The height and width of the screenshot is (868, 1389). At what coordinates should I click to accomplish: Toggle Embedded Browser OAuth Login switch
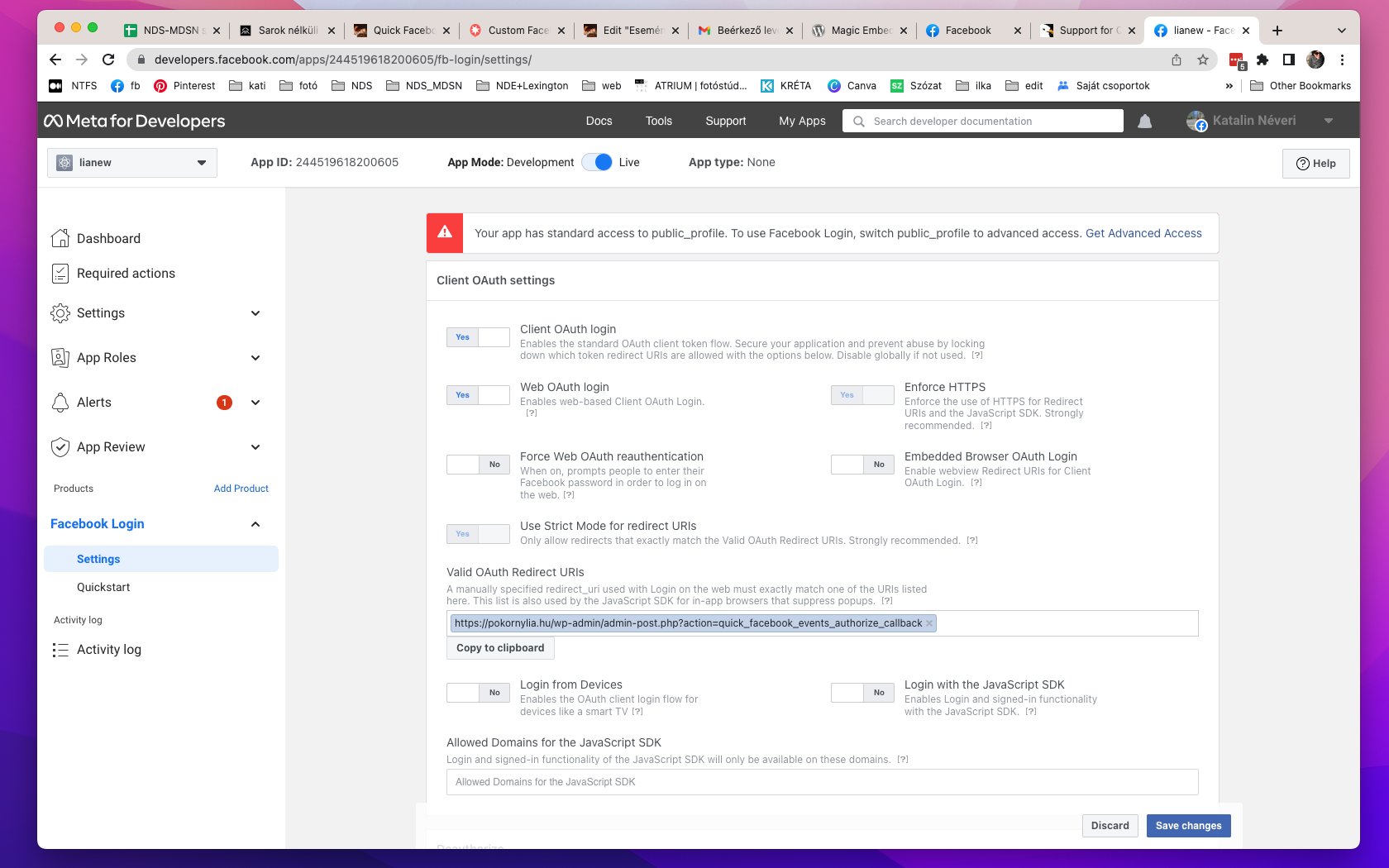coord(862,465)
